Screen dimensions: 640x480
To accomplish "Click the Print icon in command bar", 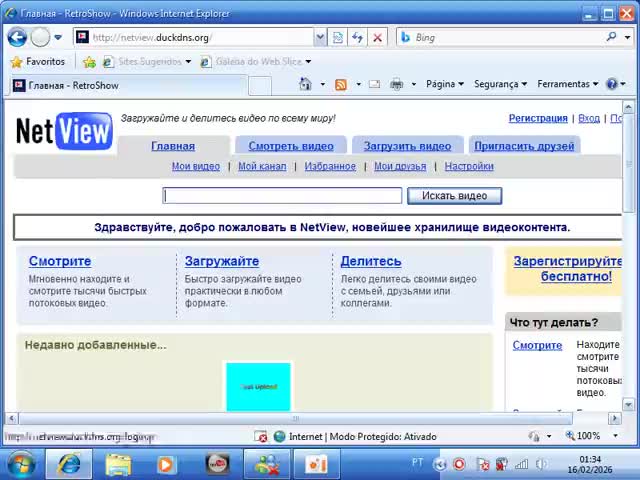I will pos(396,85).
